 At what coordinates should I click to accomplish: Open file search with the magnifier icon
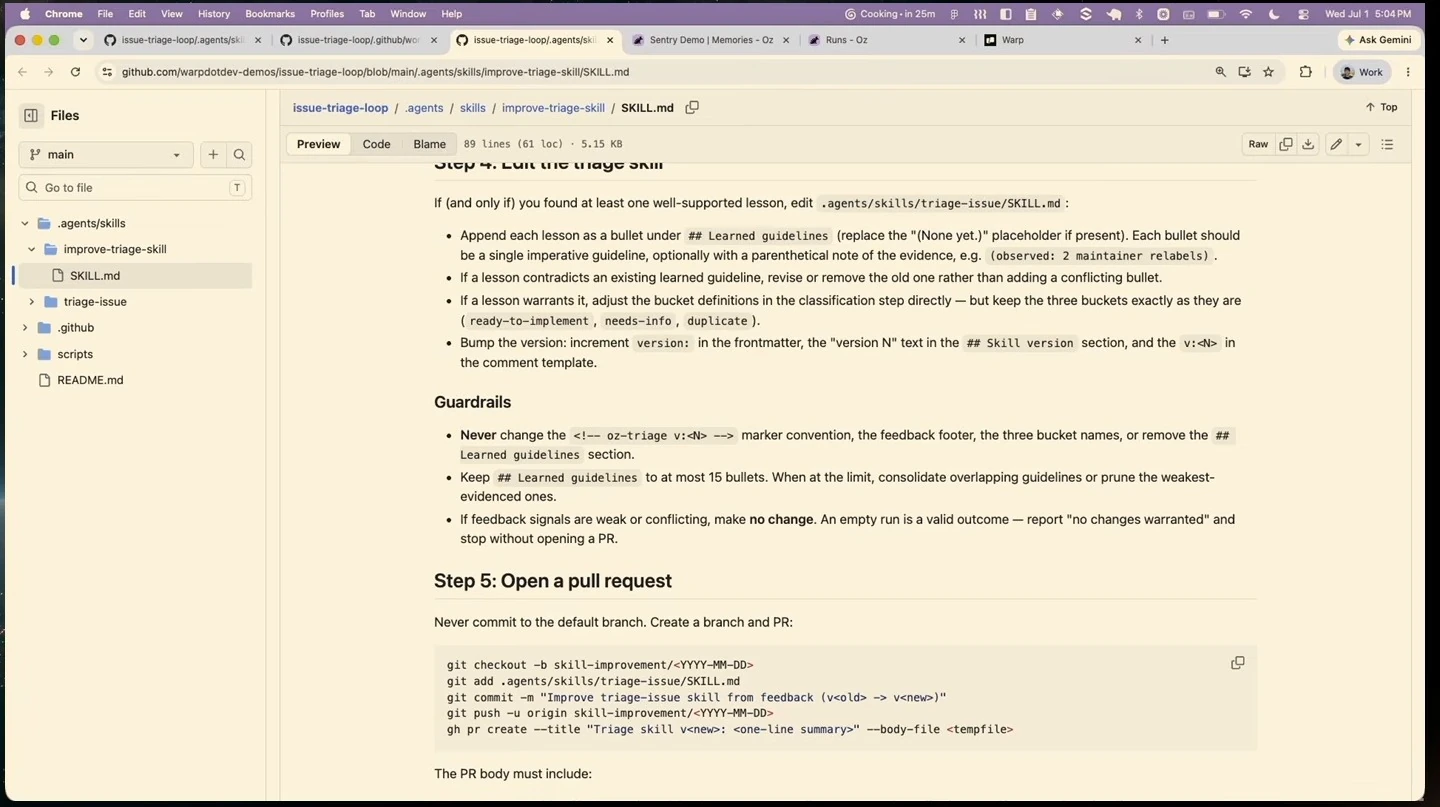click(239, 155)
